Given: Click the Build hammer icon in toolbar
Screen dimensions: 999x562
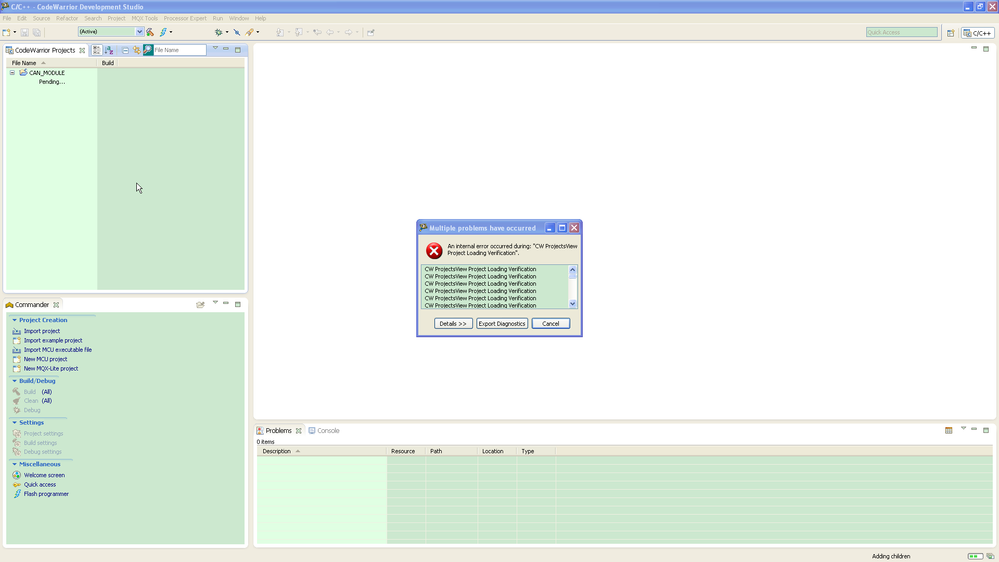Looking at the screenshot, I should click(x=150, y=32).
